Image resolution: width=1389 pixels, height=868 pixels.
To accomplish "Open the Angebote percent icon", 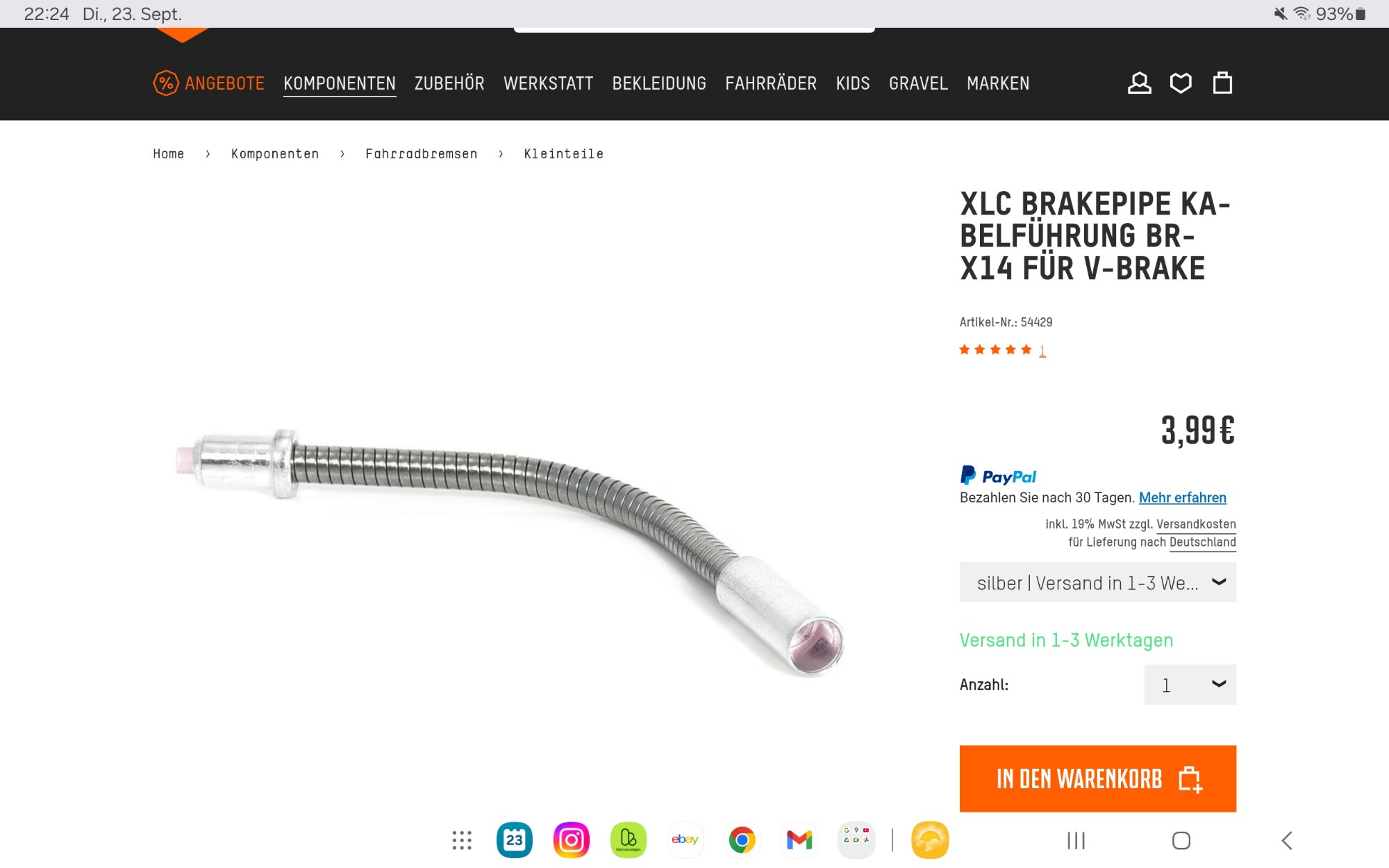I will coord(166,83).
